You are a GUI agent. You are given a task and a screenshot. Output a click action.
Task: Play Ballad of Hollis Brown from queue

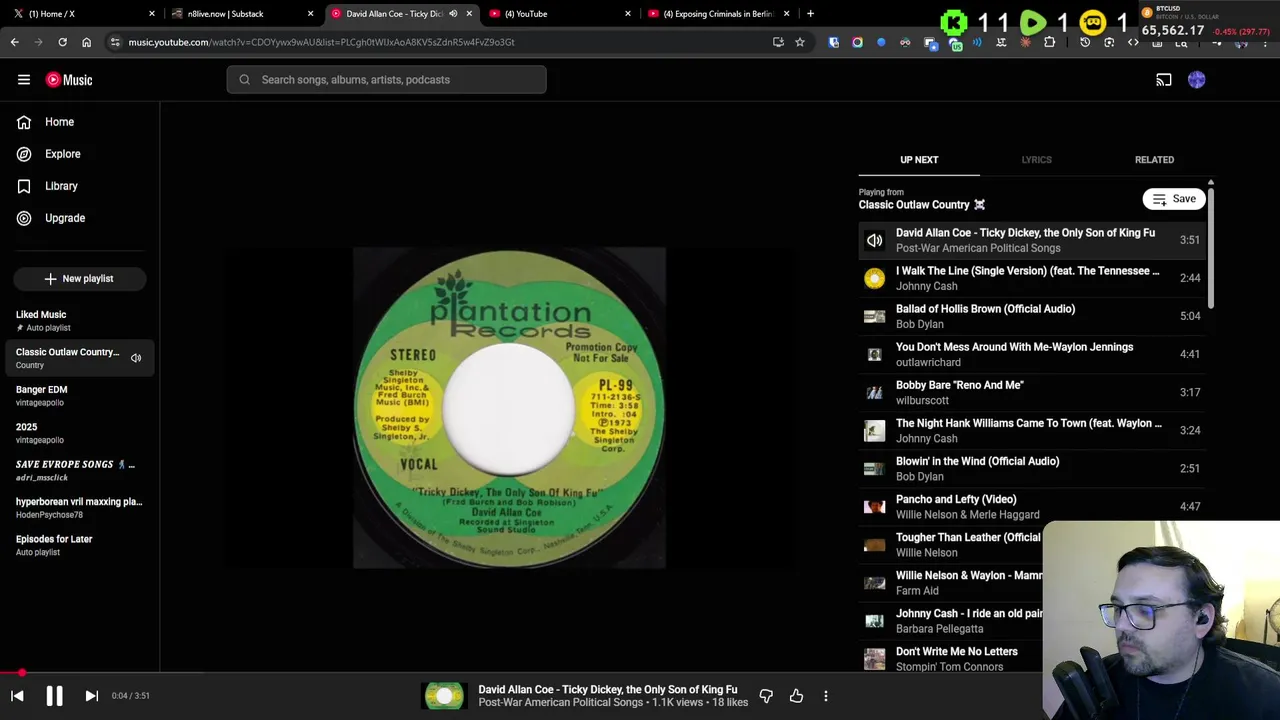point(1032,316)
